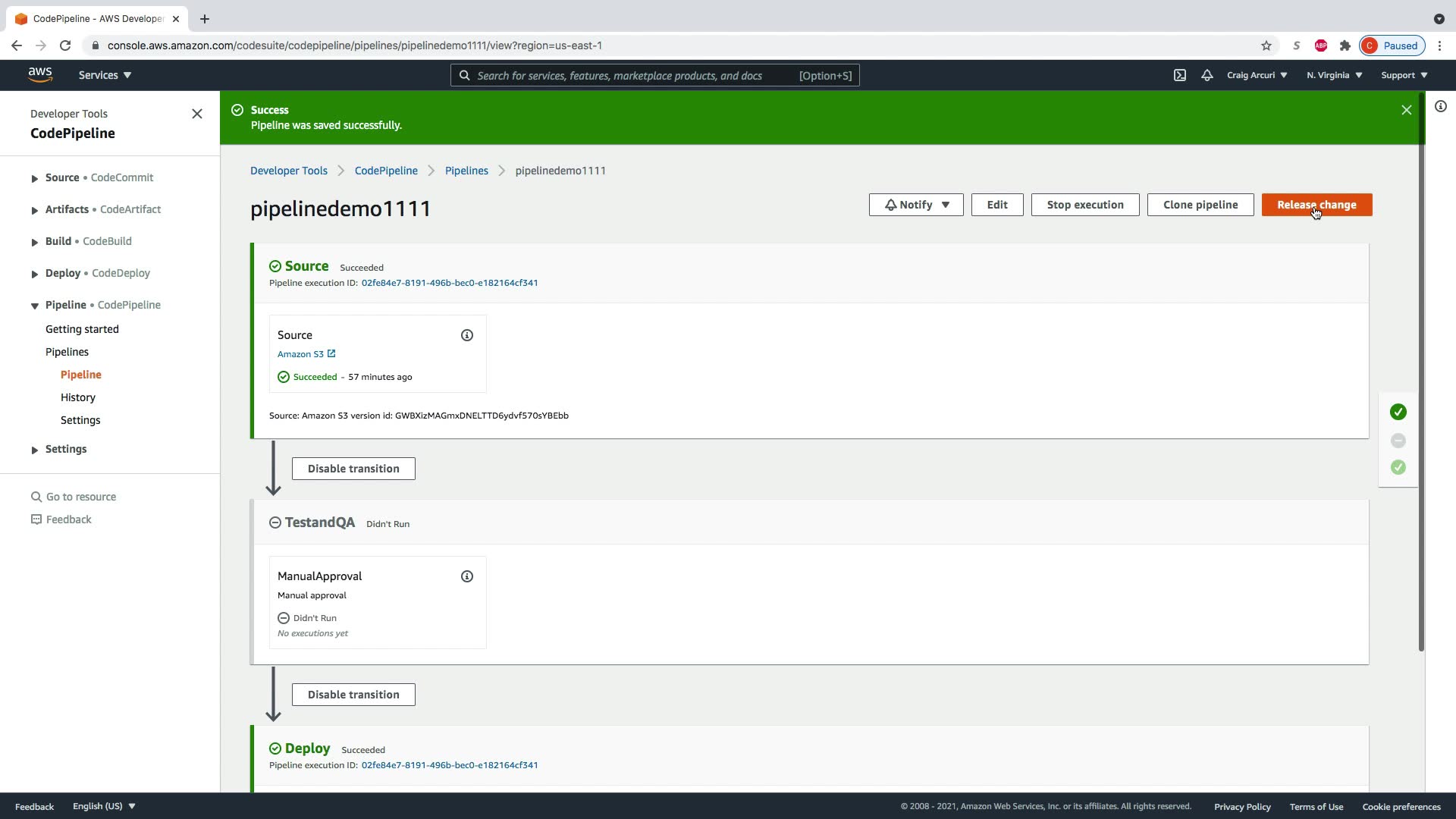Click the AWS logo home icon
1456x819 pixels.
40,74
